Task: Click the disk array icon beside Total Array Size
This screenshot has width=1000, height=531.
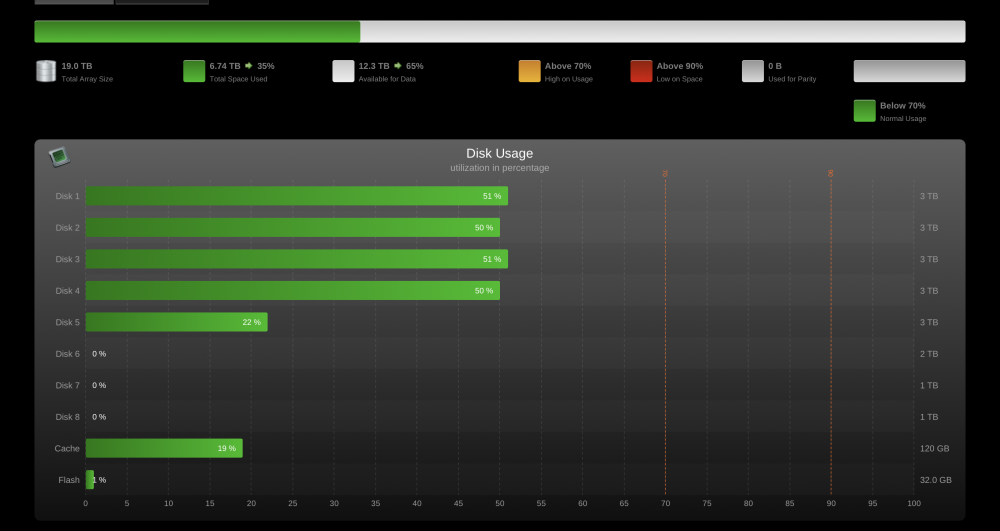Action: pos(46,71)
